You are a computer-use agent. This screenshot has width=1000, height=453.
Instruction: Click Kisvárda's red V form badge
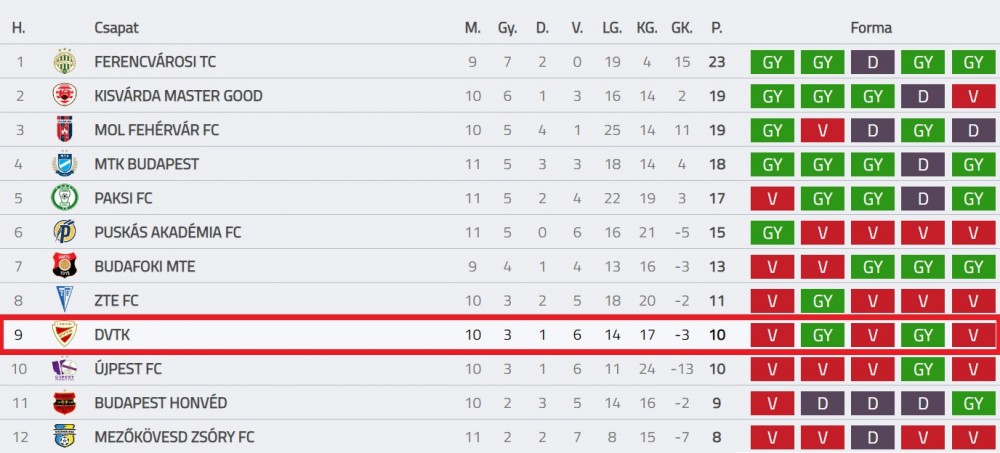point(973,96)
